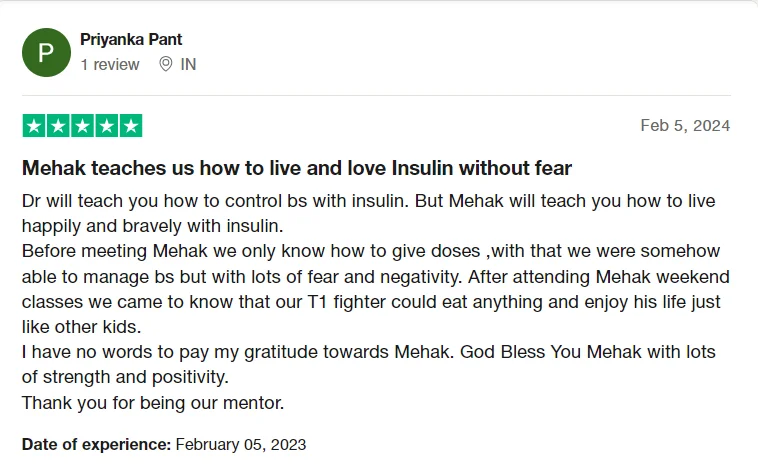The width and height of the screenshot is (758, 466).
Task: Click the "February 05, 2023" experience date
Action: (x=242, y=444)
